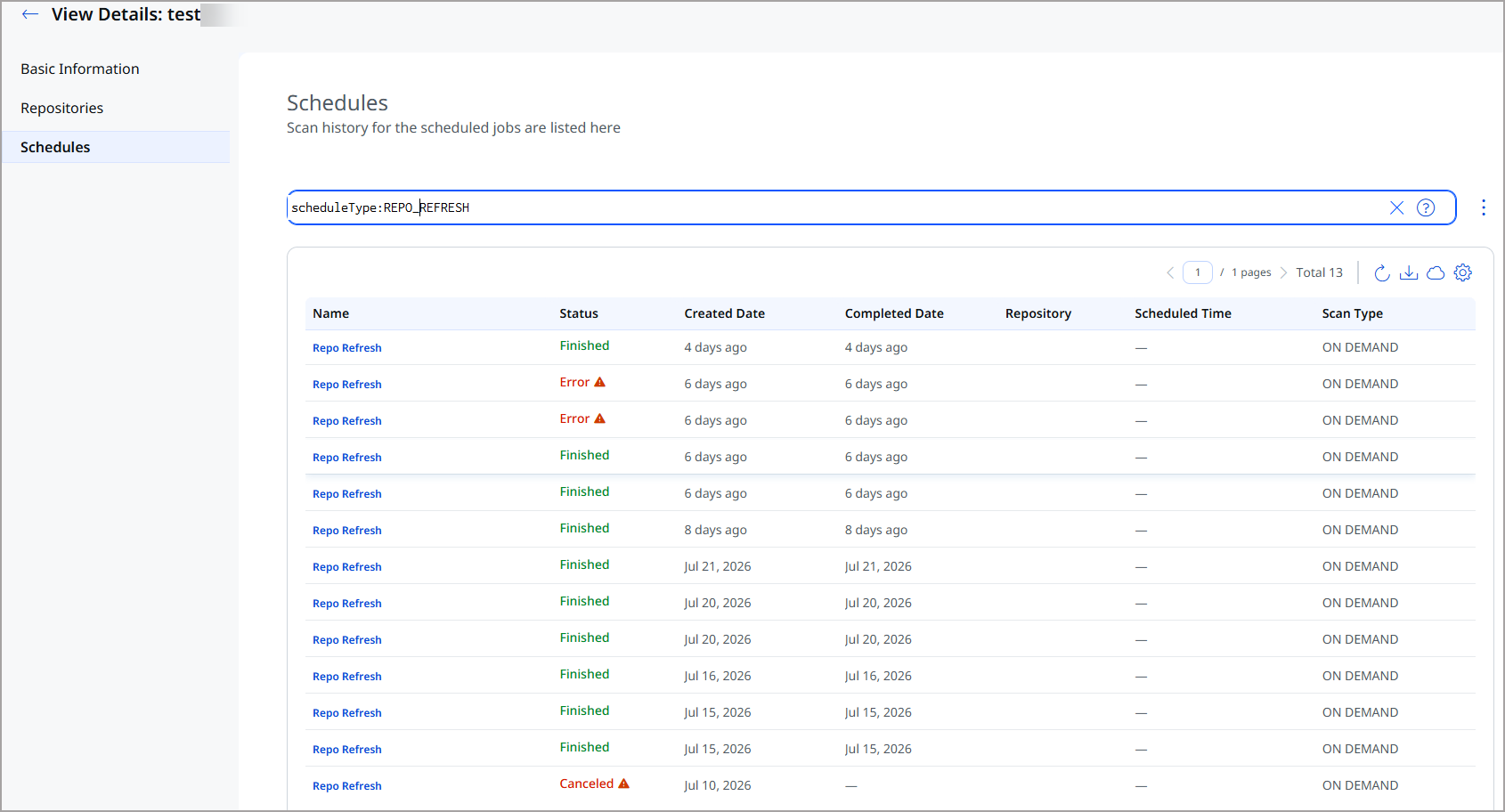Viewport: 1505px width, 812px height.
Task: Click the Canceled status warning icon
Action: 623,784
